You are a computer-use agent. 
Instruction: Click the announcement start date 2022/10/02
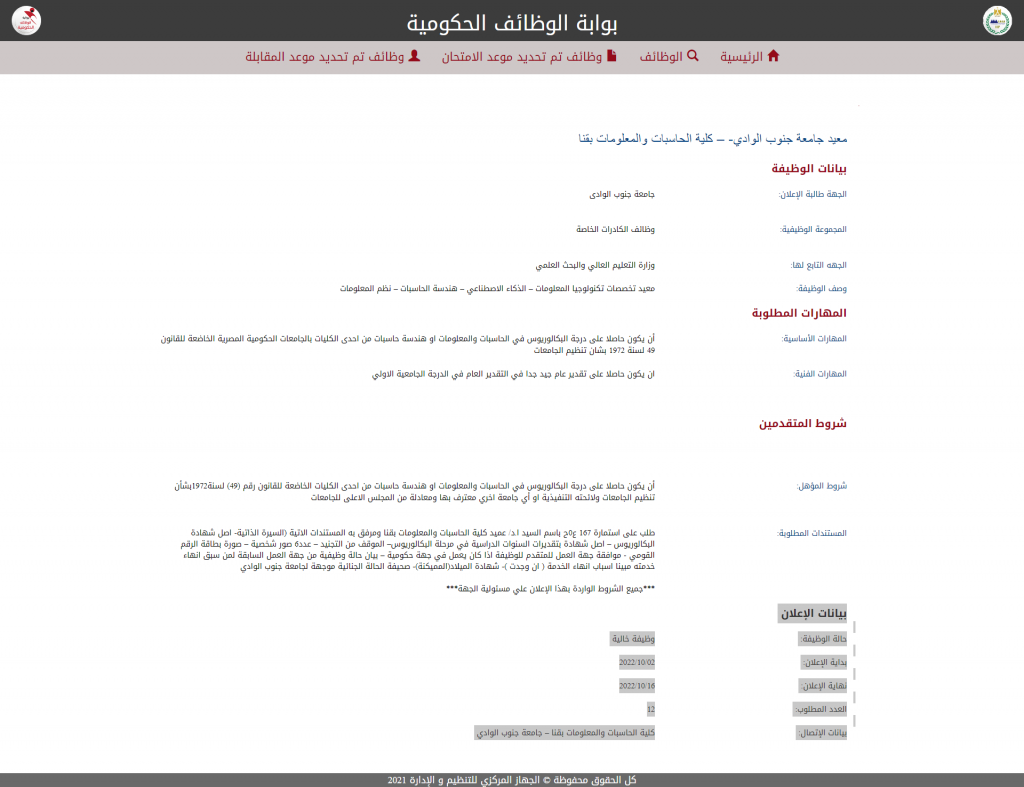point(637,661)
